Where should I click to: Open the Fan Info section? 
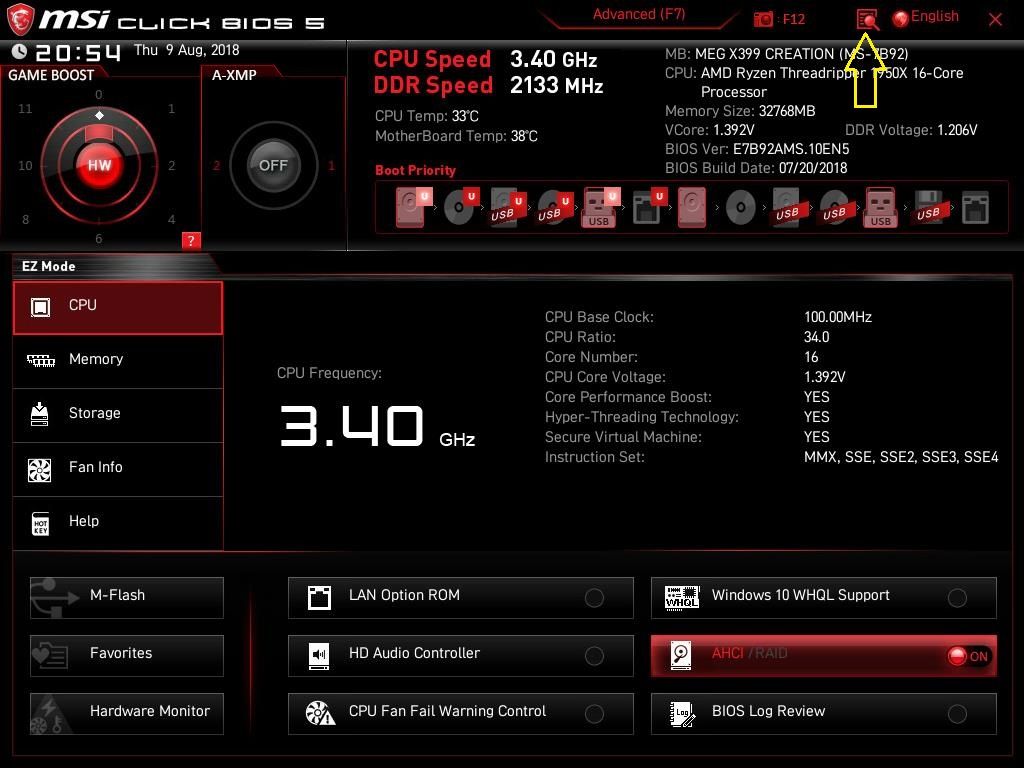pos(118,470)
